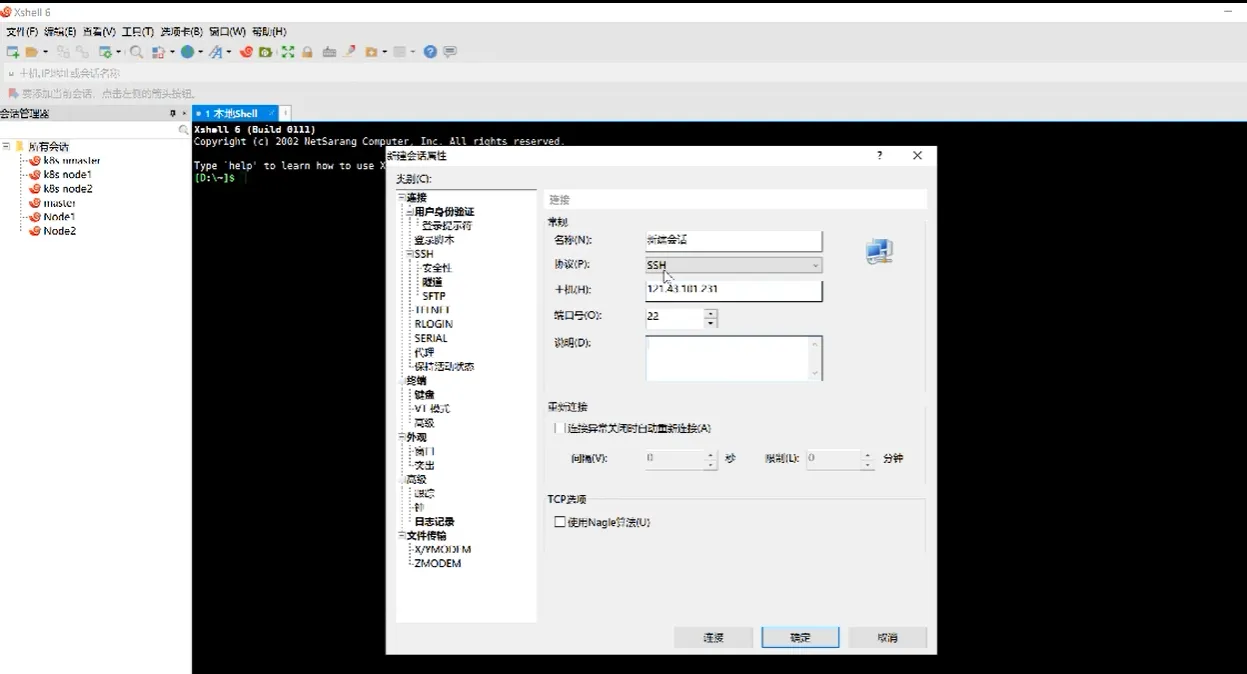Select RLOGIN in the category tree
This screenshot has height=674, width=1247.
click(x=434, y=325)
